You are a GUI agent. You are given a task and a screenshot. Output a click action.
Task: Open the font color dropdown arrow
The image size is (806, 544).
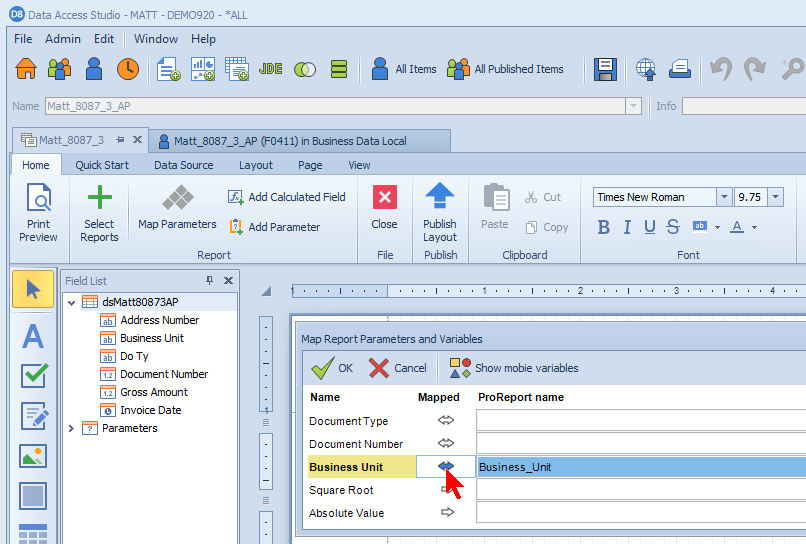pyautogui.click(x=754, y=227)
